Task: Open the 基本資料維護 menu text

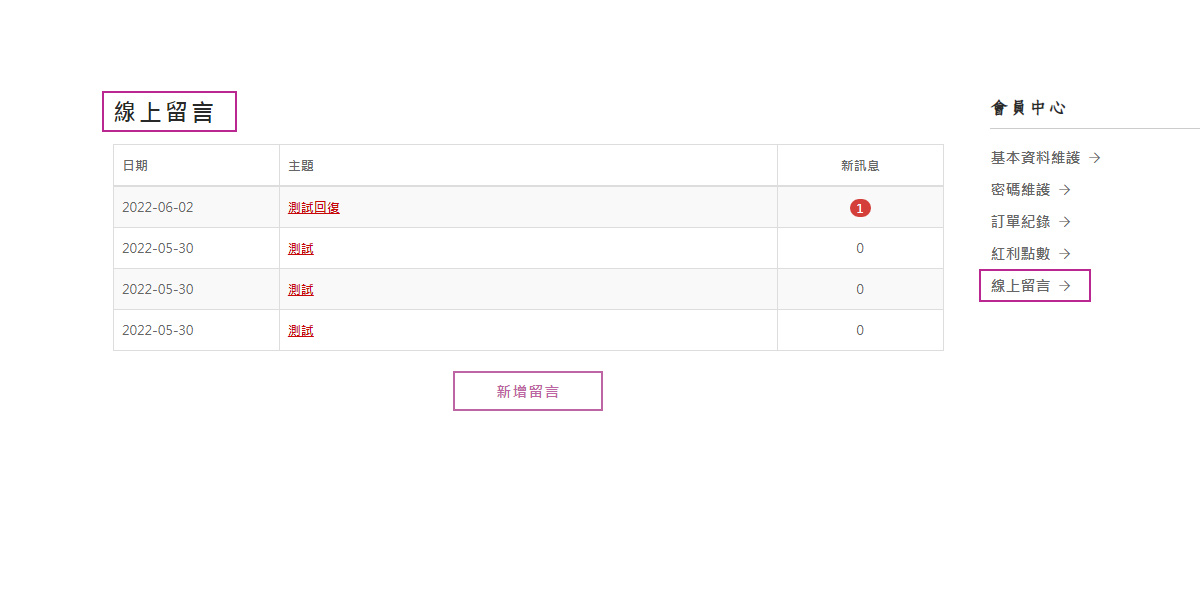Action: [1036, 158]
